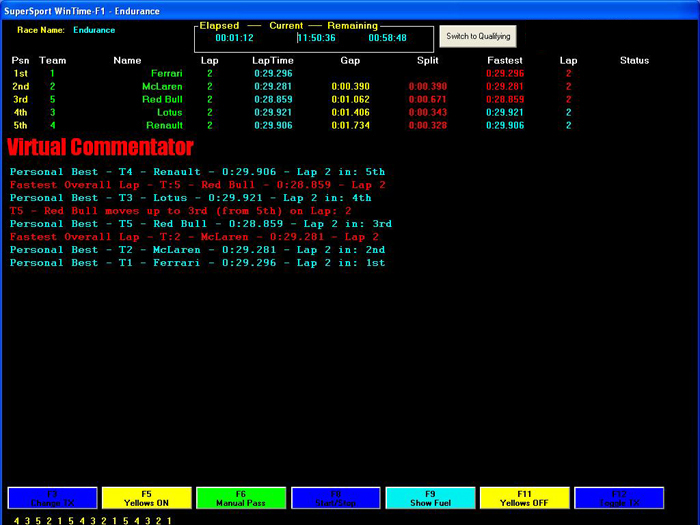The width and height of the screenshot is (700, 525).
Task: Click the Switch to Qualifying button
Action: click(x=478, y=36)
